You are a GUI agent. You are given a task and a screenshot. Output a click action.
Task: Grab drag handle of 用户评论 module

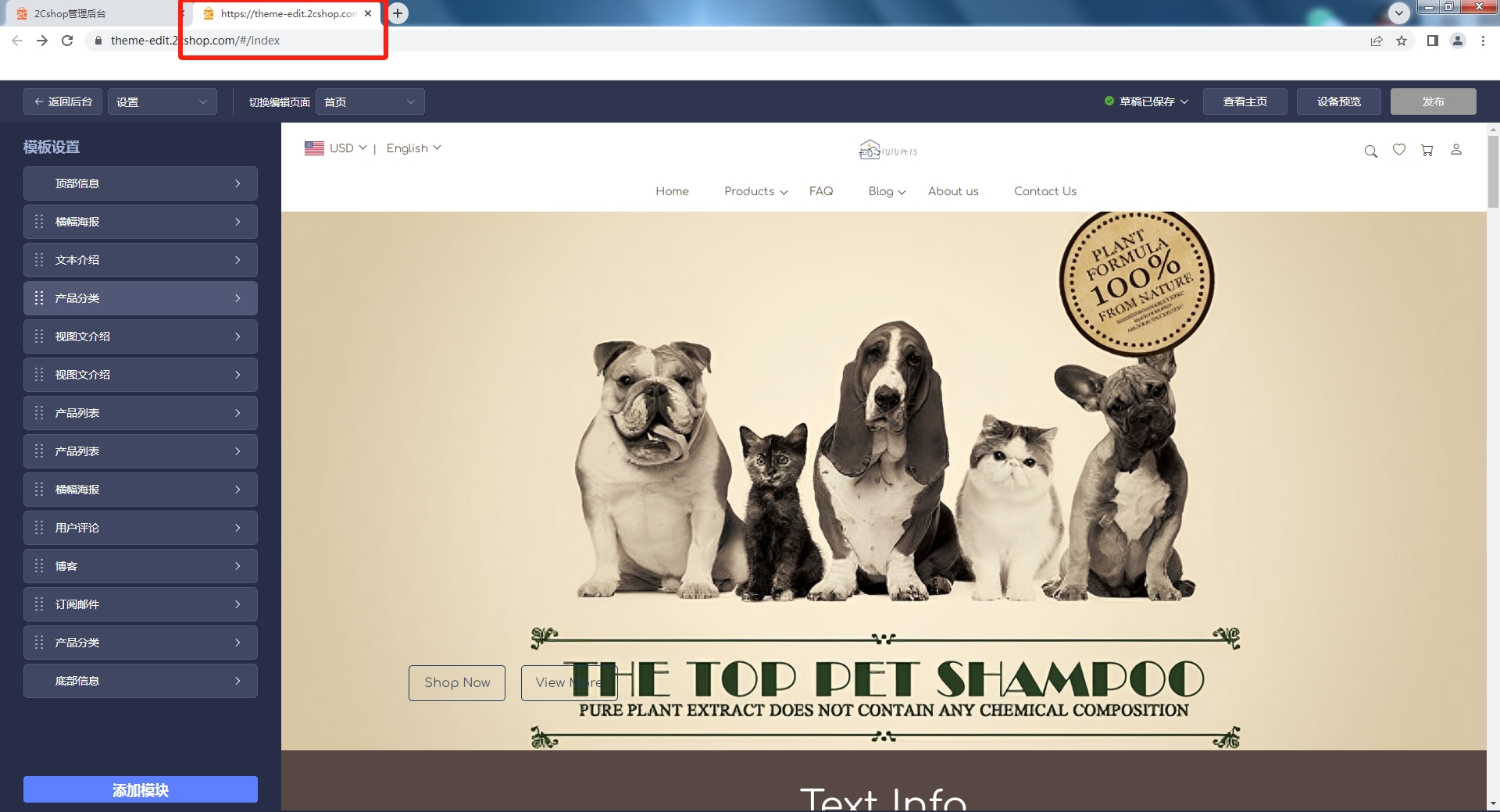39,528
